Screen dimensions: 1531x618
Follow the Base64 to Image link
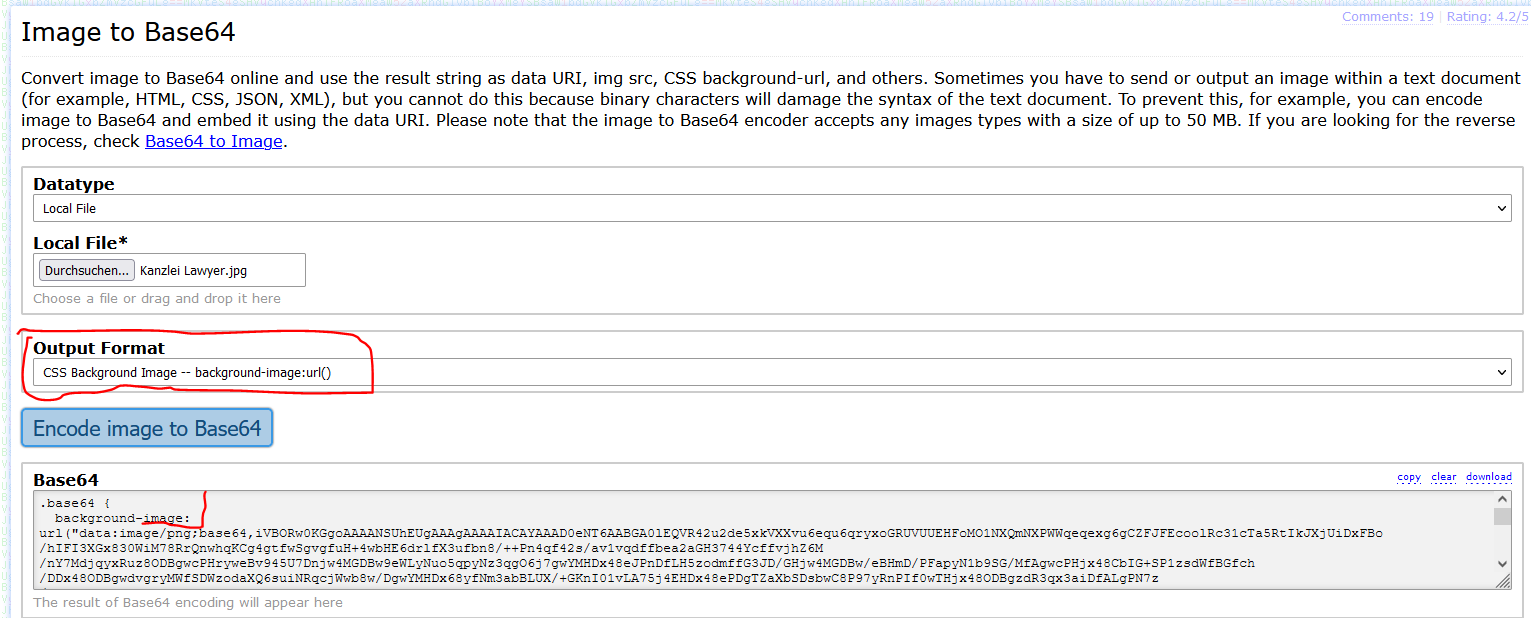coord(214,141)
